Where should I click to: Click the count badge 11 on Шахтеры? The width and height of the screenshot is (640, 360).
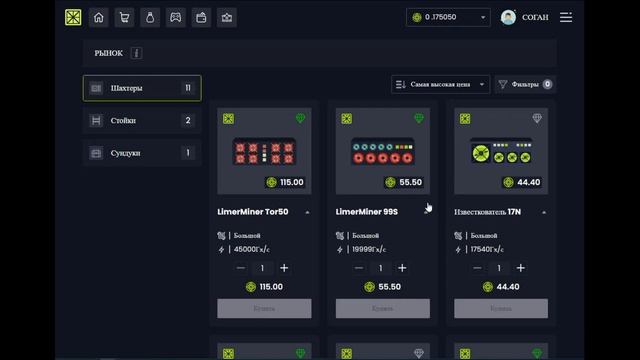coord(188,88)
